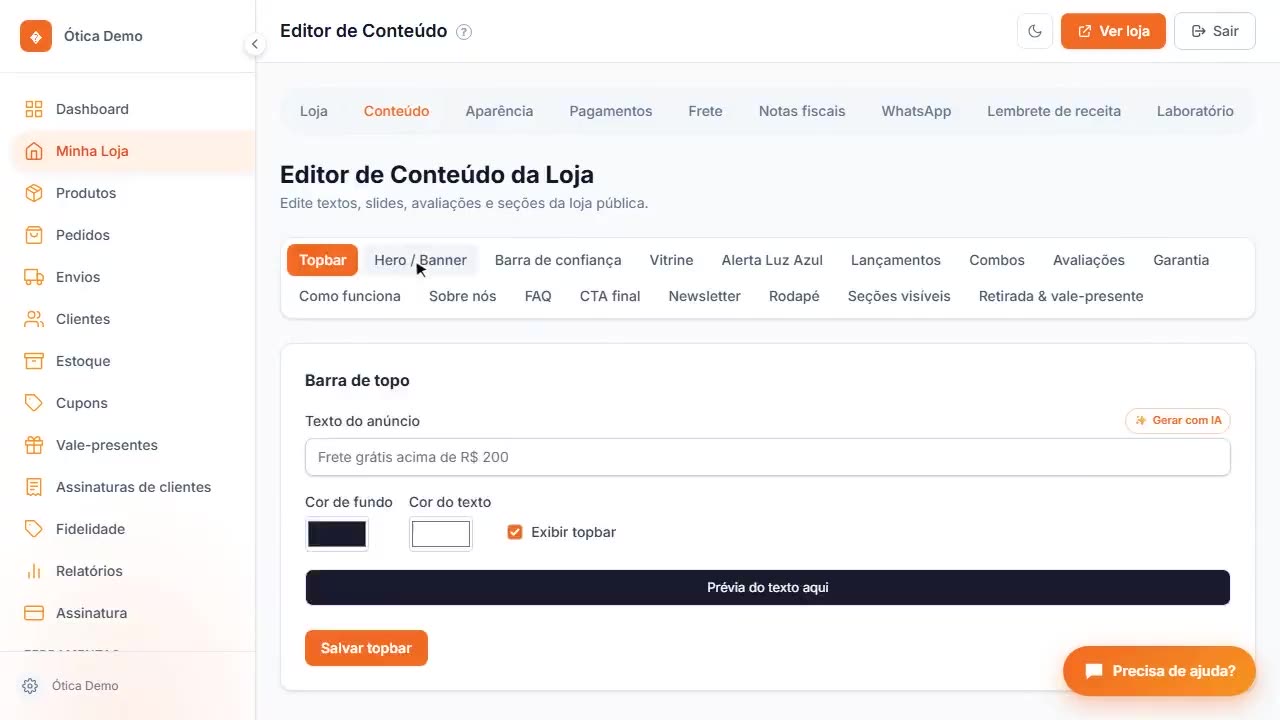
Task: Click Gerar com IA button
Action: pos(1178,421)
